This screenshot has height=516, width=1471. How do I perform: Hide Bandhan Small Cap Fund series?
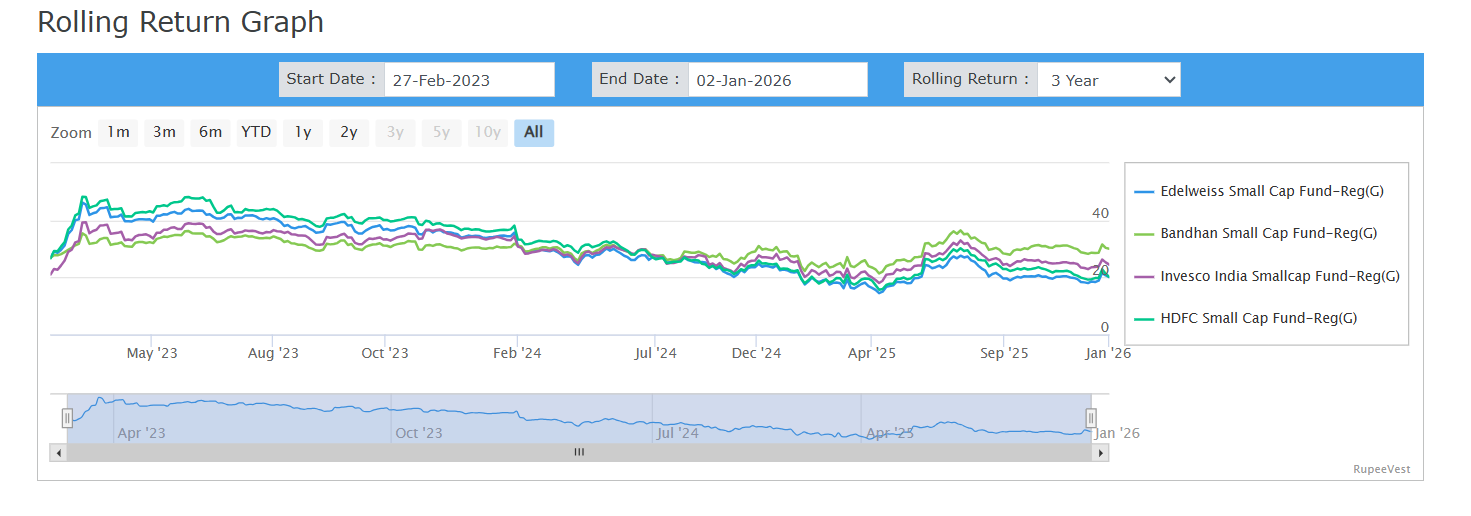tap(1268, 234)
